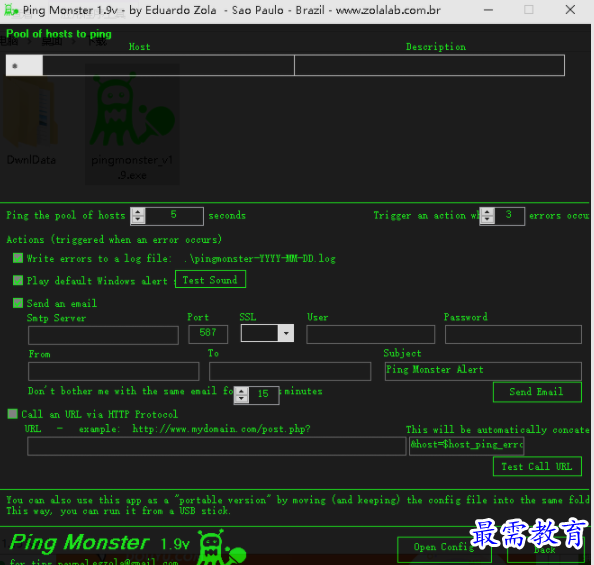Viewport: 594px width, 565px height.
Task: Focus the To email input field
Action: (290, 371)
